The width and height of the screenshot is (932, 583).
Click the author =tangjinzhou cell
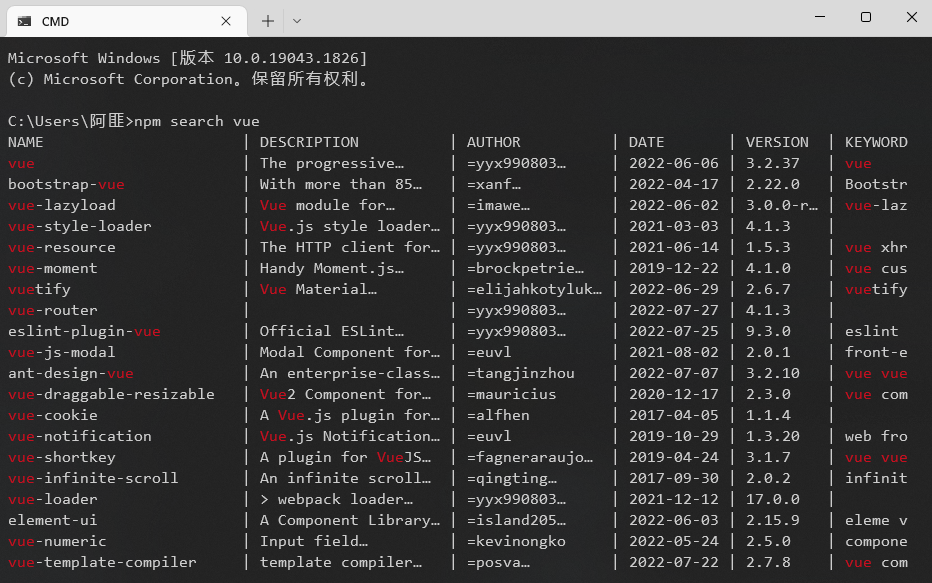(521, 373)
